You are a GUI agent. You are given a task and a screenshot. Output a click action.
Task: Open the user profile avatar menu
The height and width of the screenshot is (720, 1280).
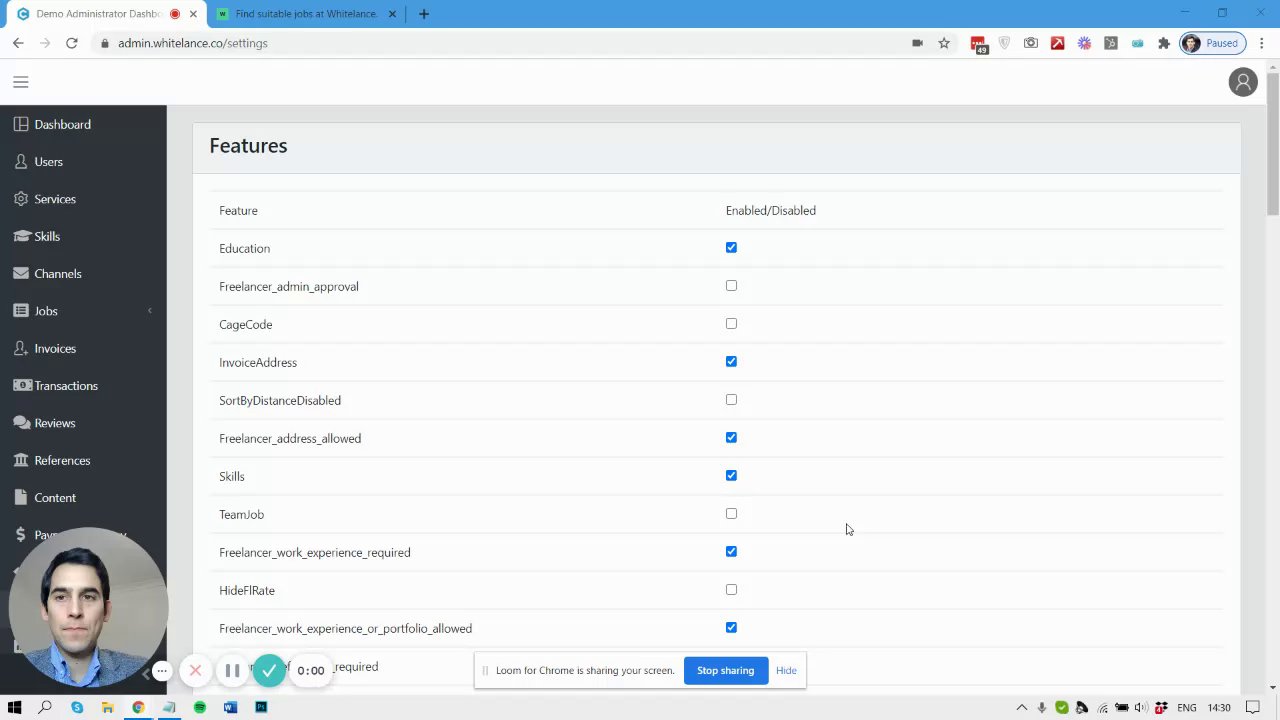[1243, 82]
